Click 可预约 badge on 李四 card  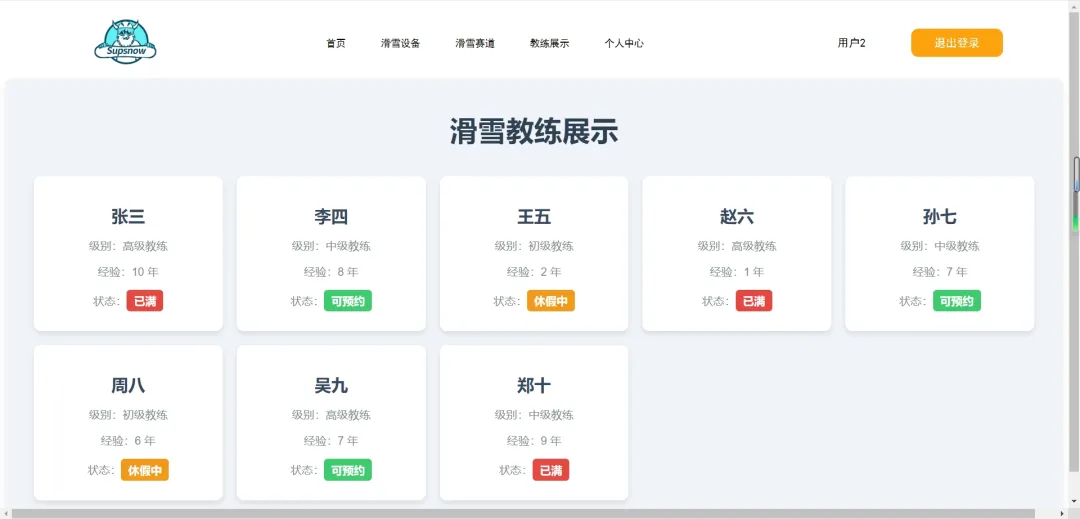point(348,301)
